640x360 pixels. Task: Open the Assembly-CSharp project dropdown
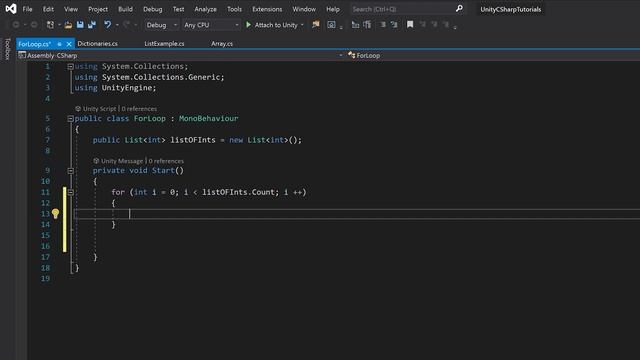point(180,55)
